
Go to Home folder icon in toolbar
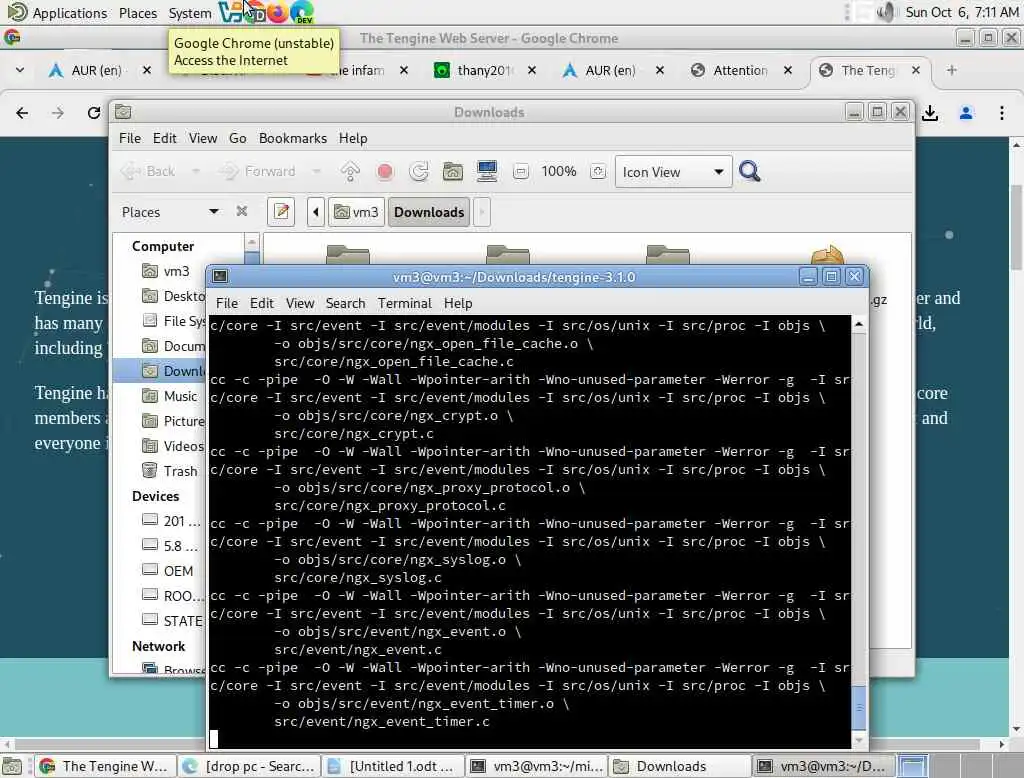coord(453,172)
